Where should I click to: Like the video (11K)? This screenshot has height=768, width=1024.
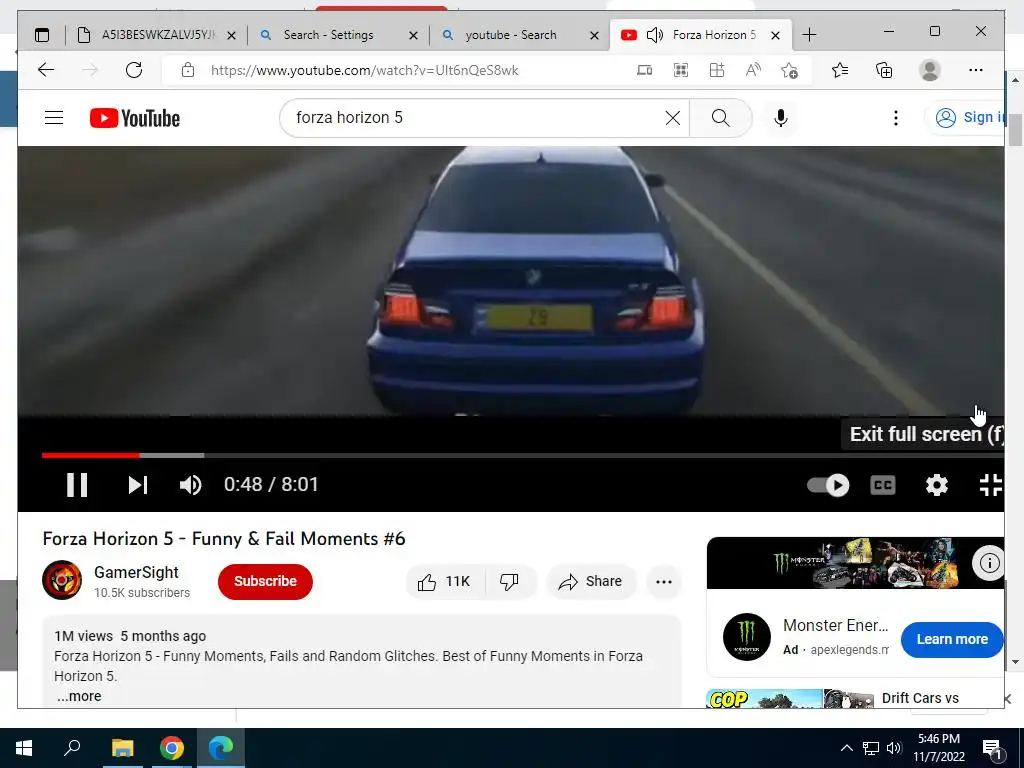click(x=446, y=581)
